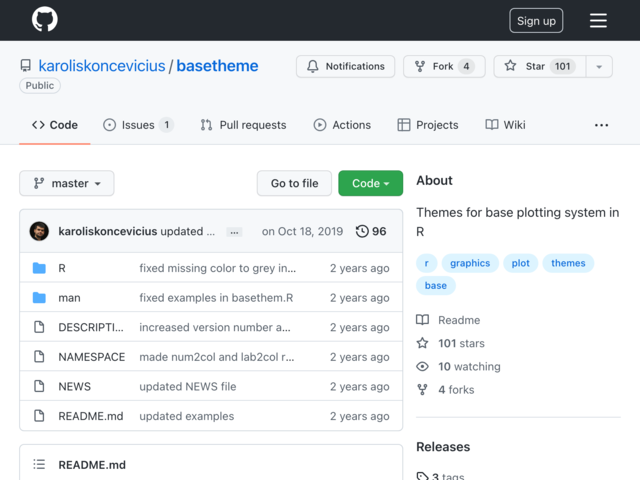Open commit 'updated NEWS file'

(x=188, y=386)
